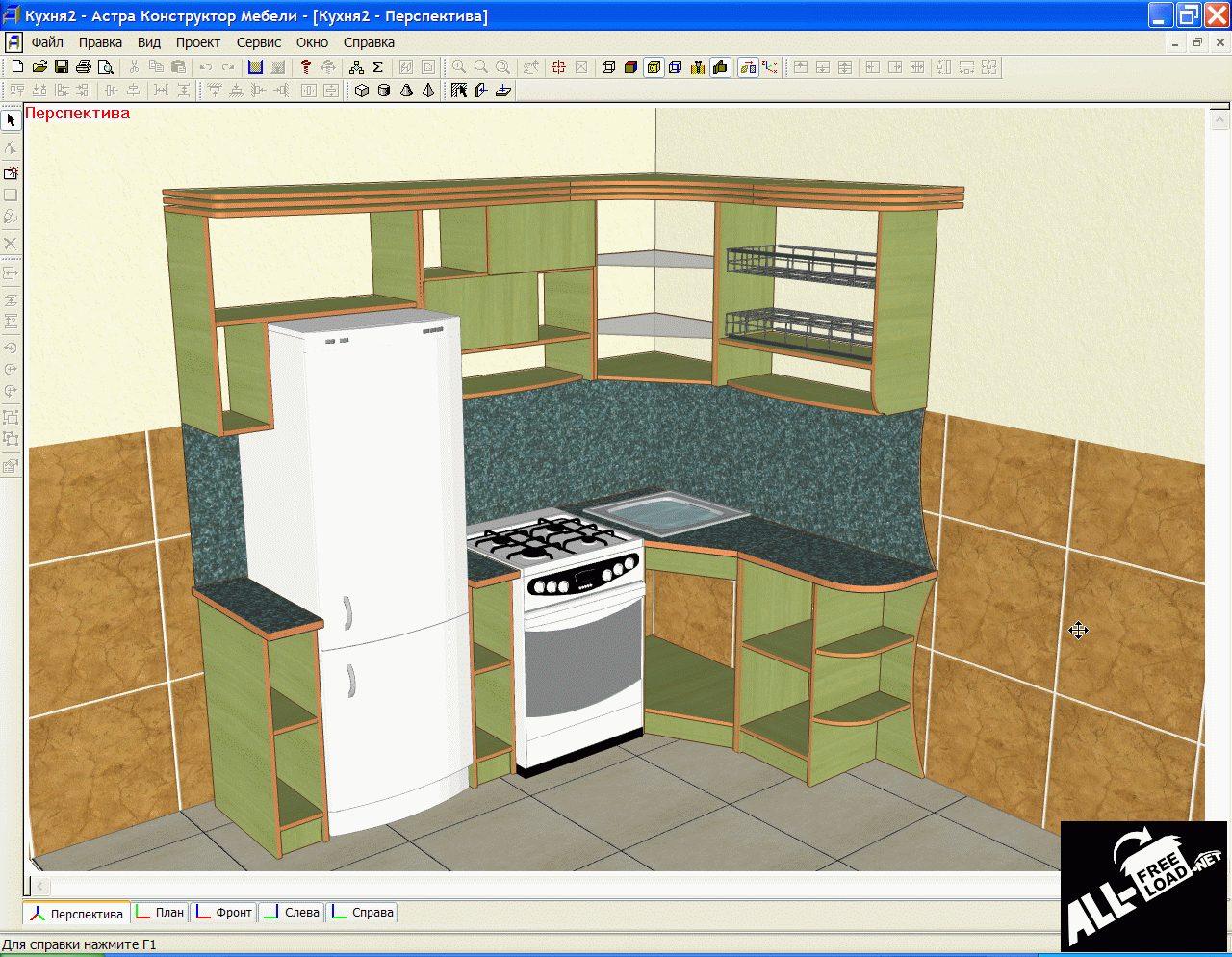Screen dimensions: 1232x957
Task: Select the cone primitive icon
Action: [406, 91]
